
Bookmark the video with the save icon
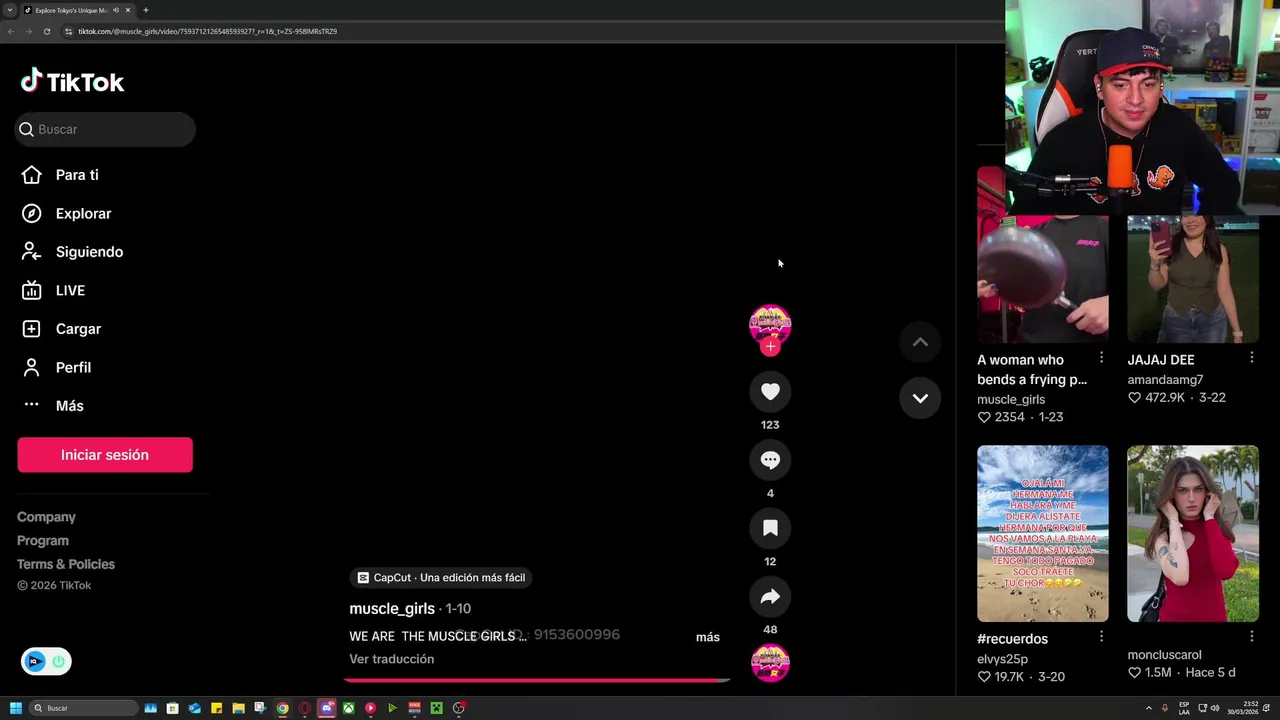click(770, 528)
